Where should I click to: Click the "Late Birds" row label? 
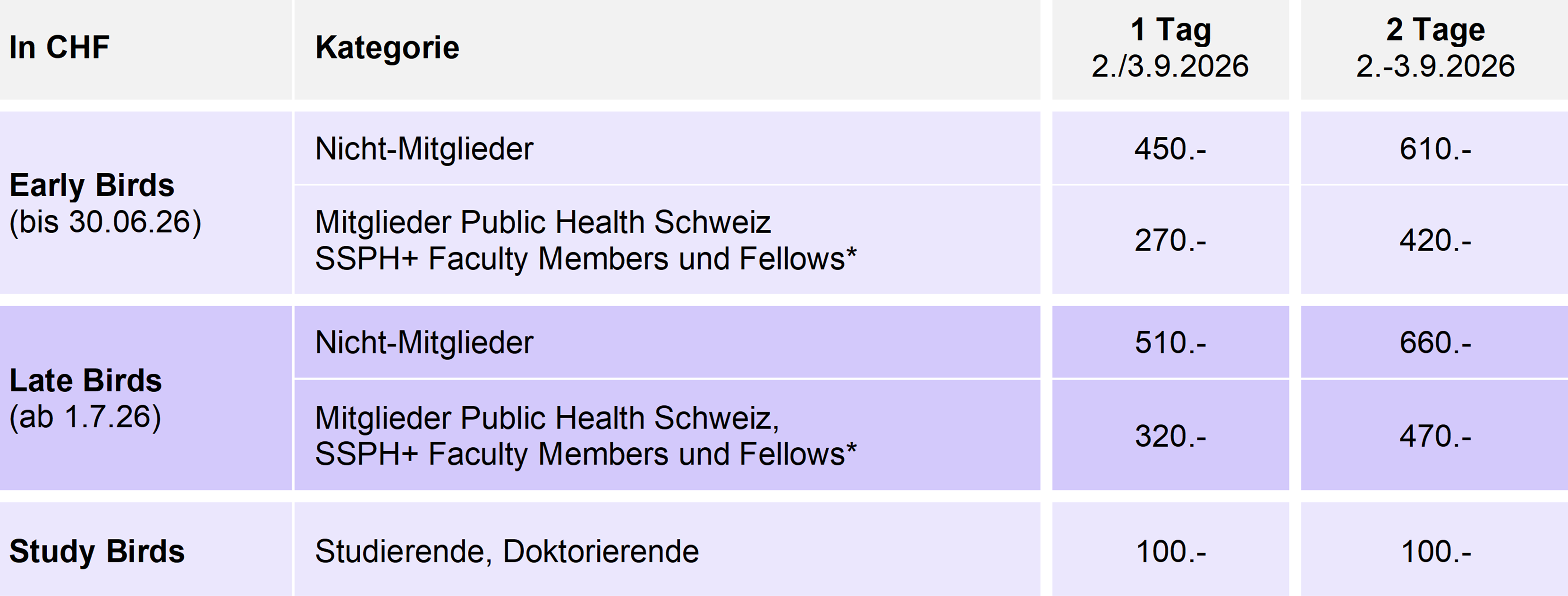coord(86,381)
